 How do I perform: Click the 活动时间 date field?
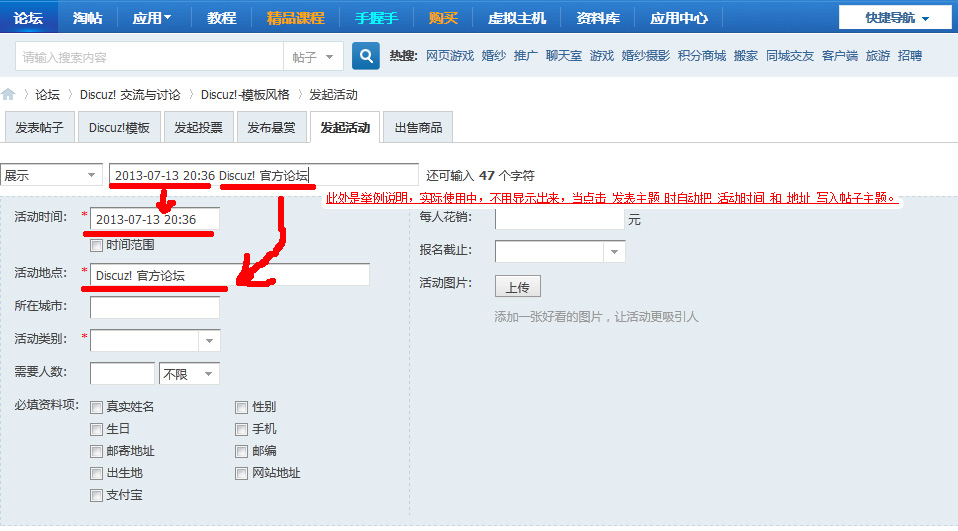pos(155,219)
